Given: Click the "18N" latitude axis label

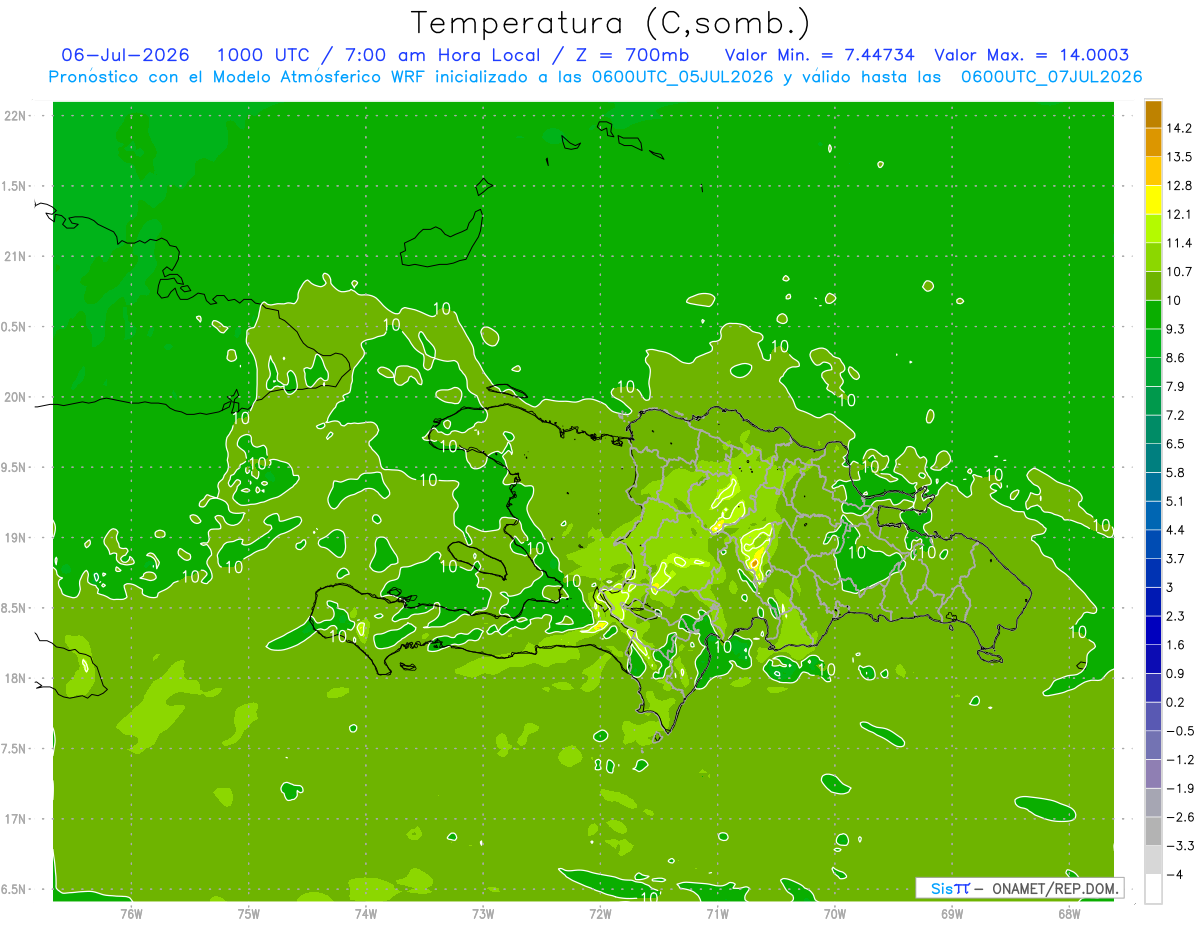Looking at the screenshot, I should 15,679.
